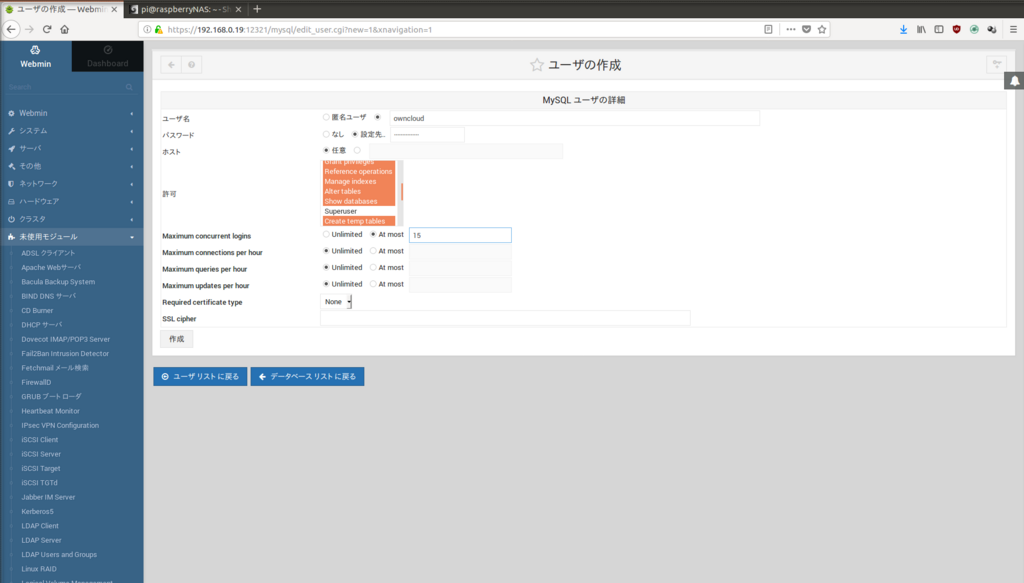Image resolution: width=1024 pixels, height=583 pixels.
Task: Click the 作成 create button
Action: 176,339
